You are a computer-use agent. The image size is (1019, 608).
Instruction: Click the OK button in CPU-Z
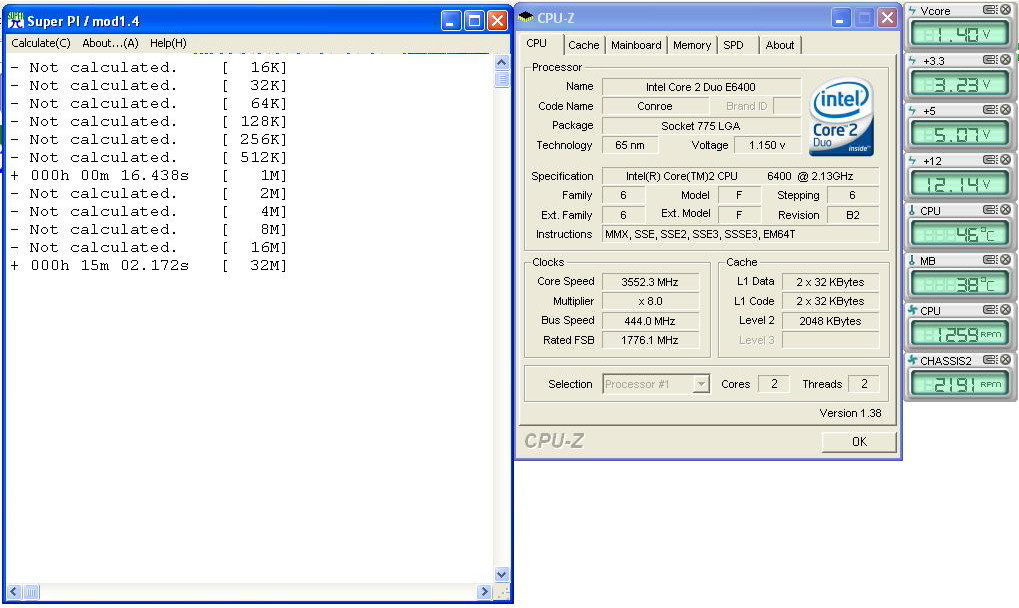tap(859, 442)
